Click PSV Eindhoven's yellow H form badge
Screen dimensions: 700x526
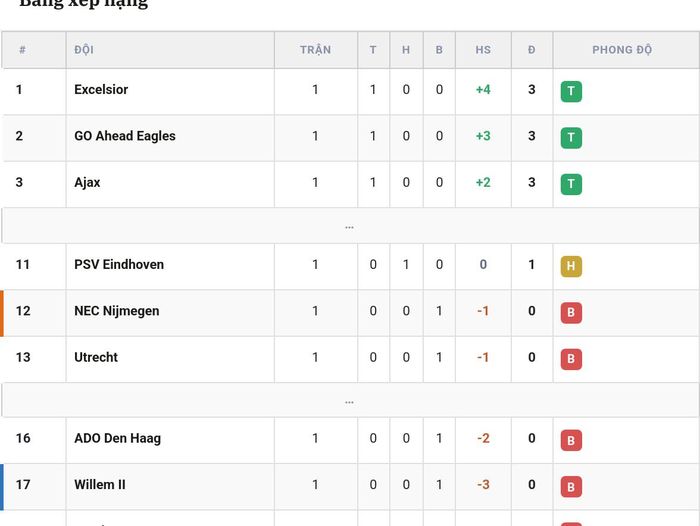(571, 266)
